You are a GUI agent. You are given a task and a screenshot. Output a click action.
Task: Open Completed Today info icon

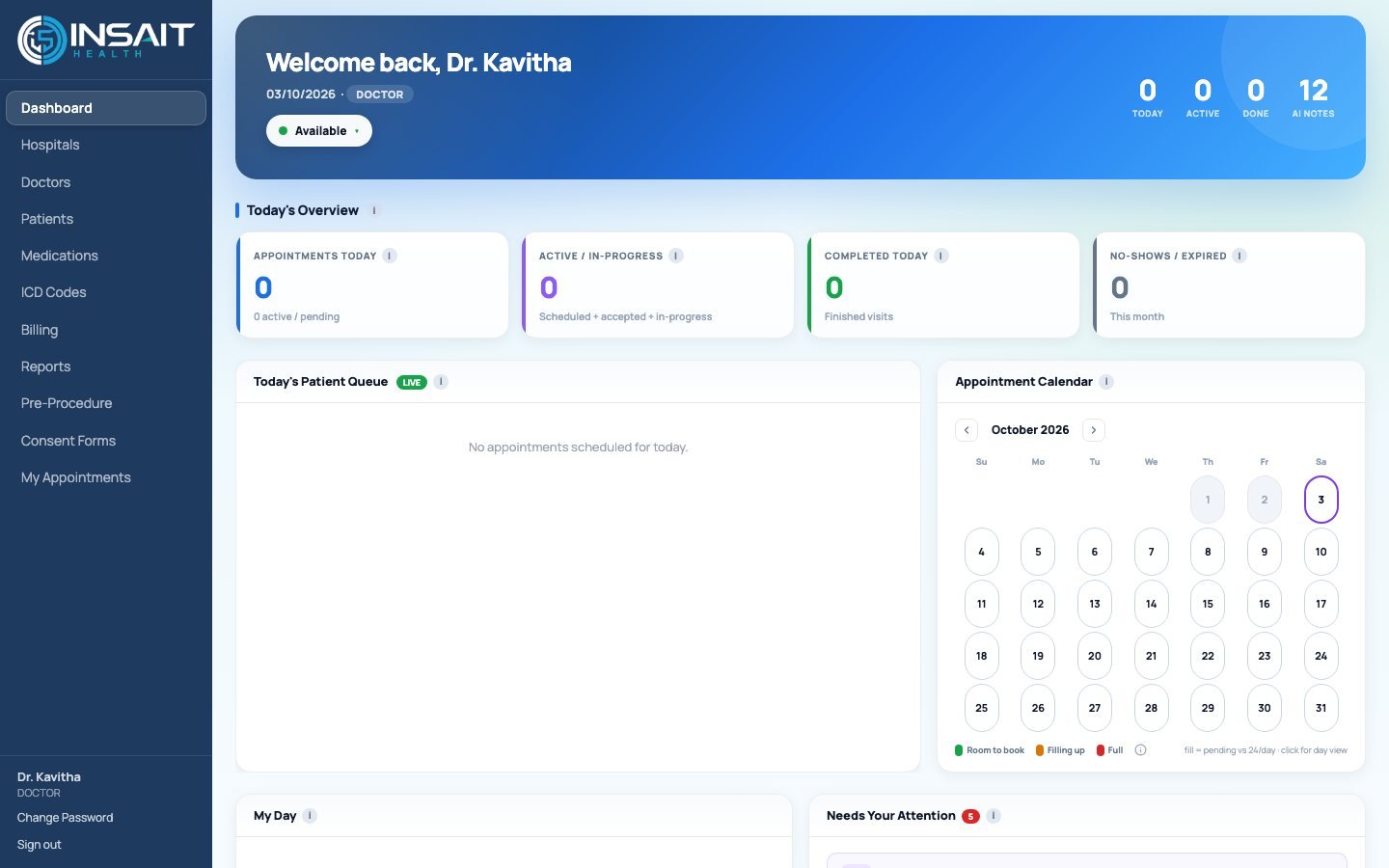(x=941, y=256)
